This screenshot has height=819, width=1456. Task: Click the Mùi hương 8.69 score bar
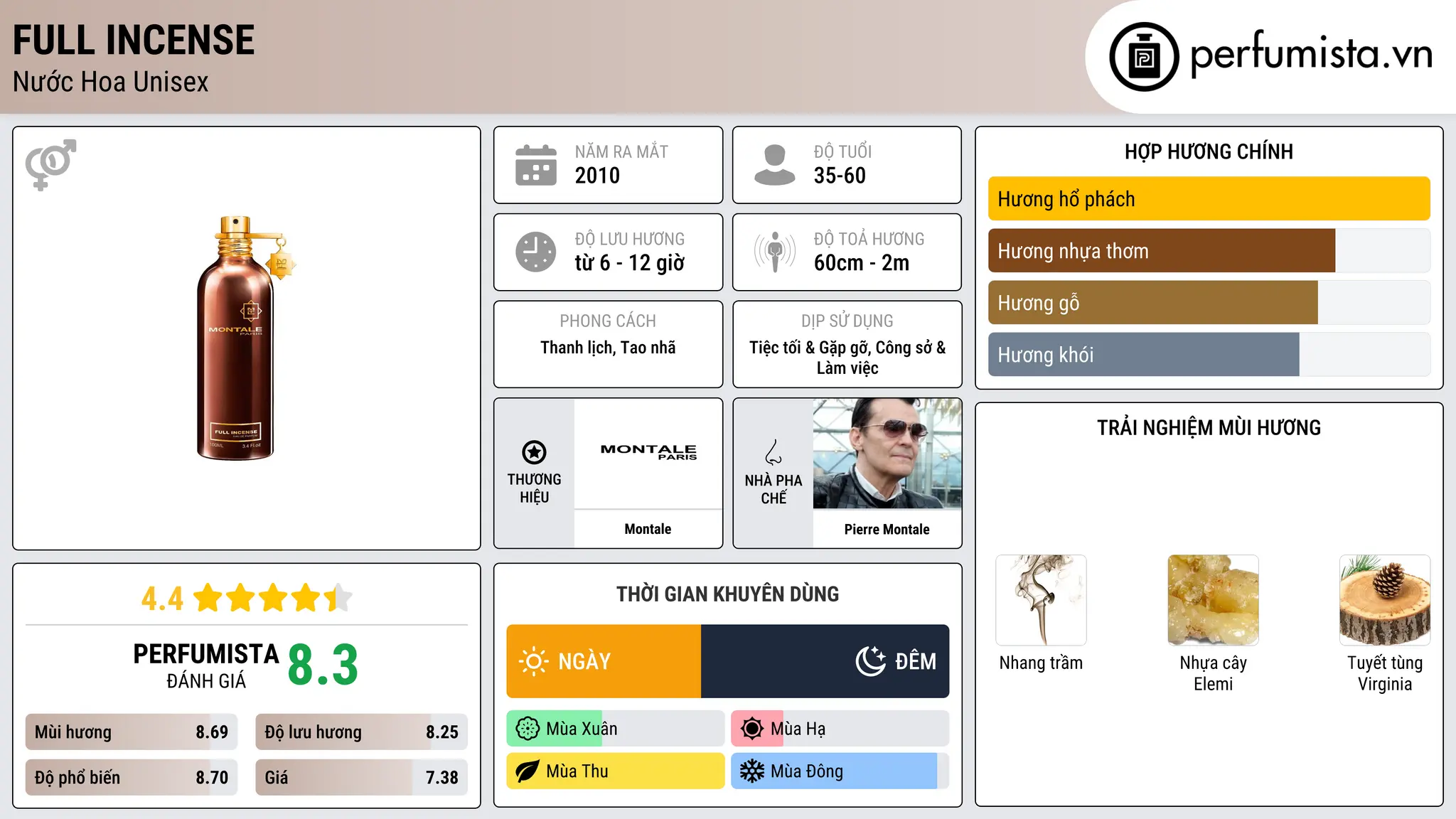[x=132, y=732]
